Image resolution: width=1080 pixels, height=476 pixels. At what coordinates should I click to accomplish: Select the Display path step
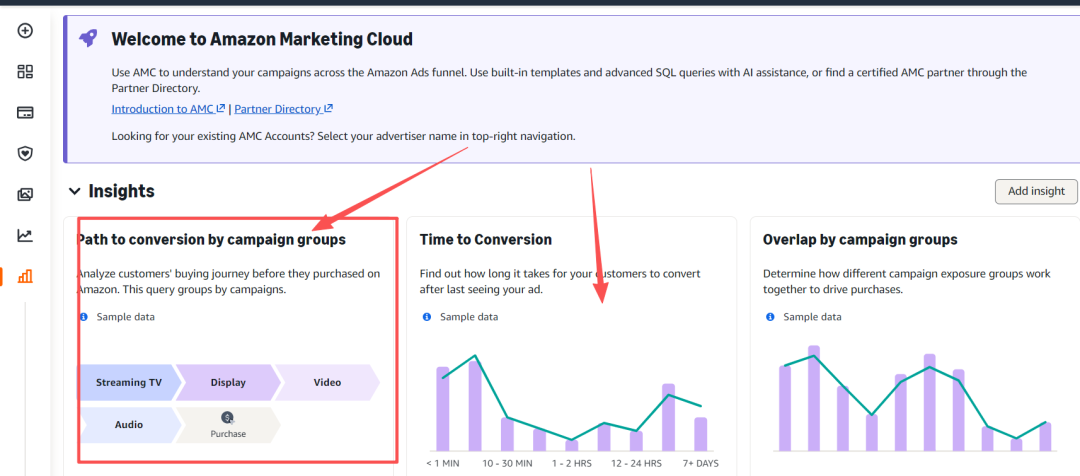228,383
